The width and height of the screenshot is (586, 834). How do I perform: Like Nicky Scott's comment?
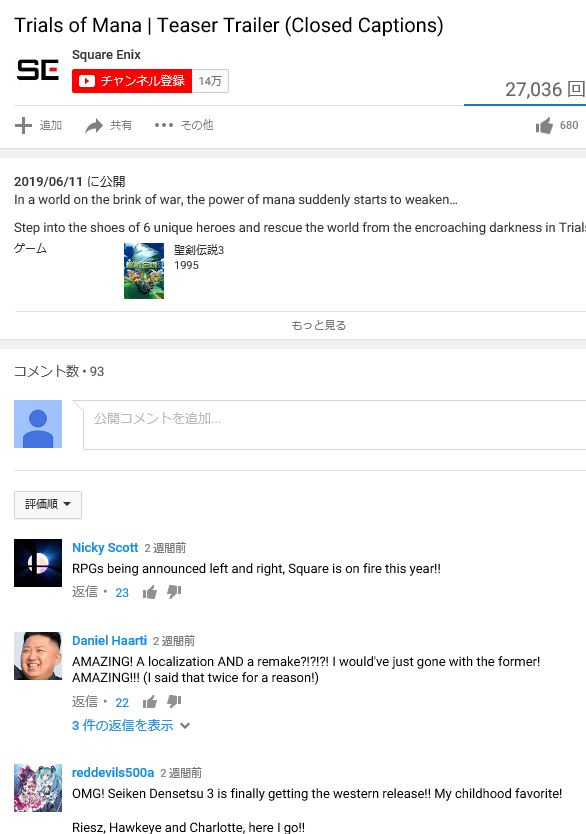[150, 592]
